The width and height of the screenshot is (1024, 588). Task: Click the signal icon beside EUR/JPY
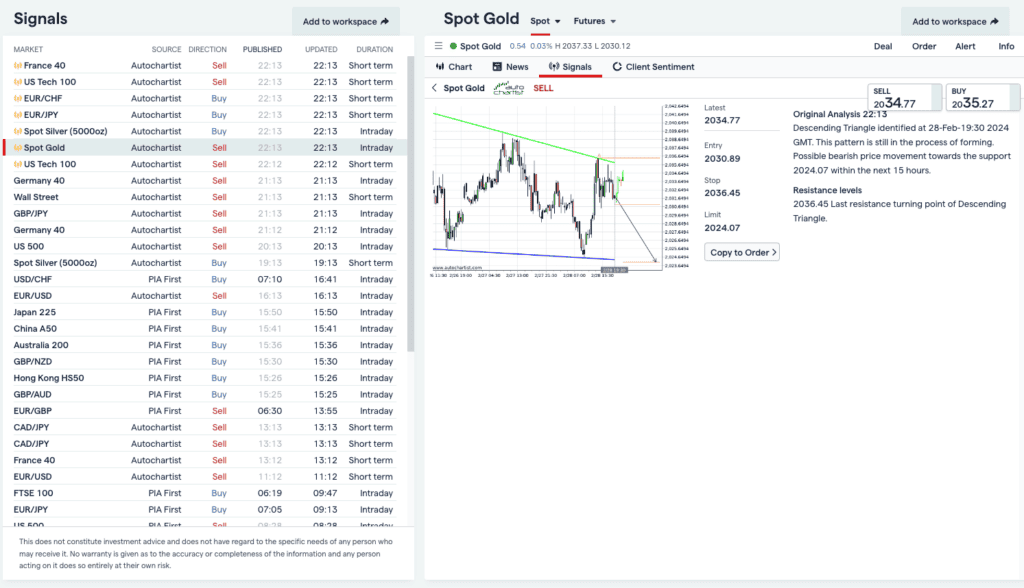[x=18, y=115]
